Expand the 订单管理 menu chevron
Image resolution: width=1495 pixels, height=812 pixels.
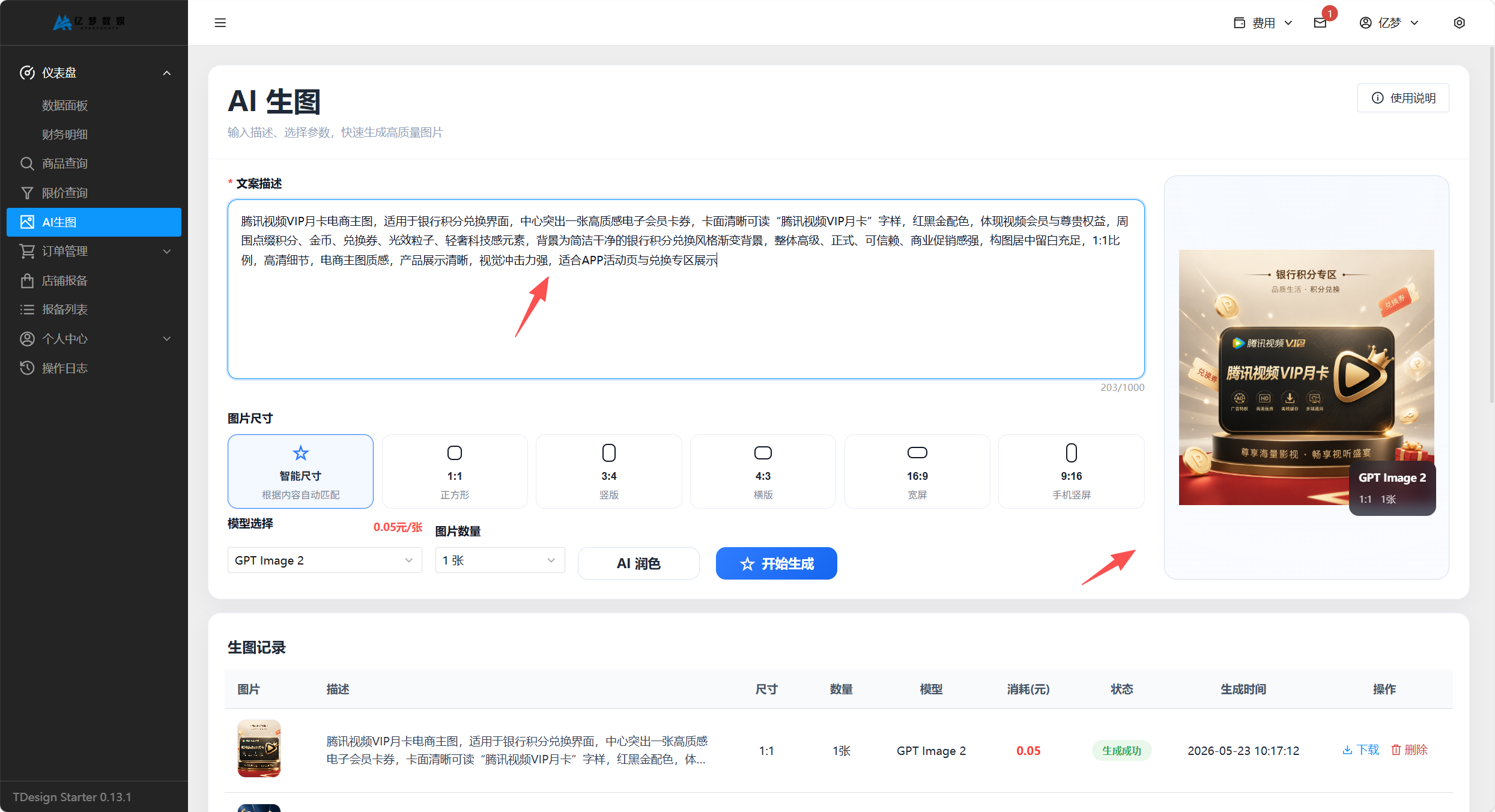click(167, 252)
